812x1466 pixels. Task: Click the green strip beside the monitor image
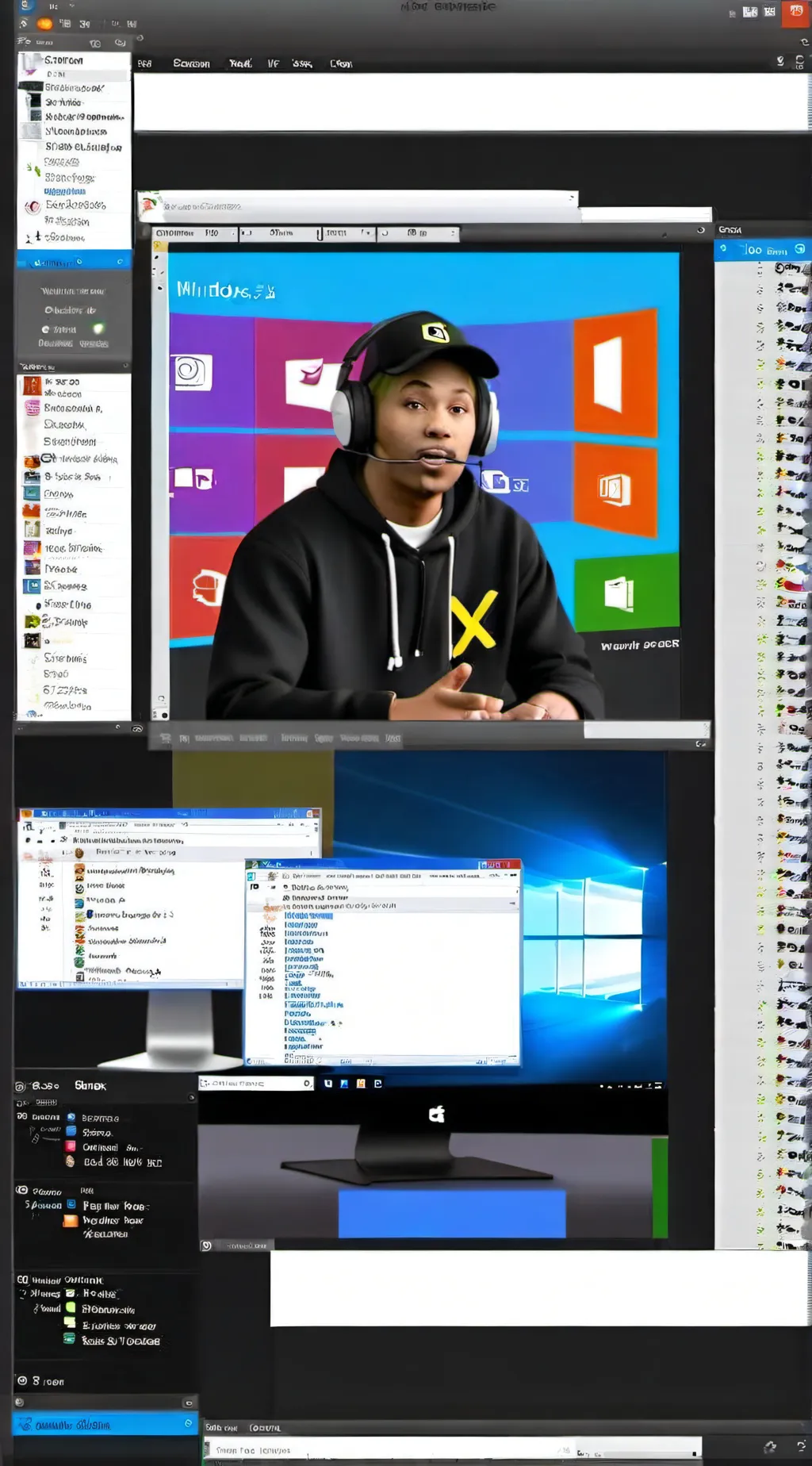pos(660,1188)
